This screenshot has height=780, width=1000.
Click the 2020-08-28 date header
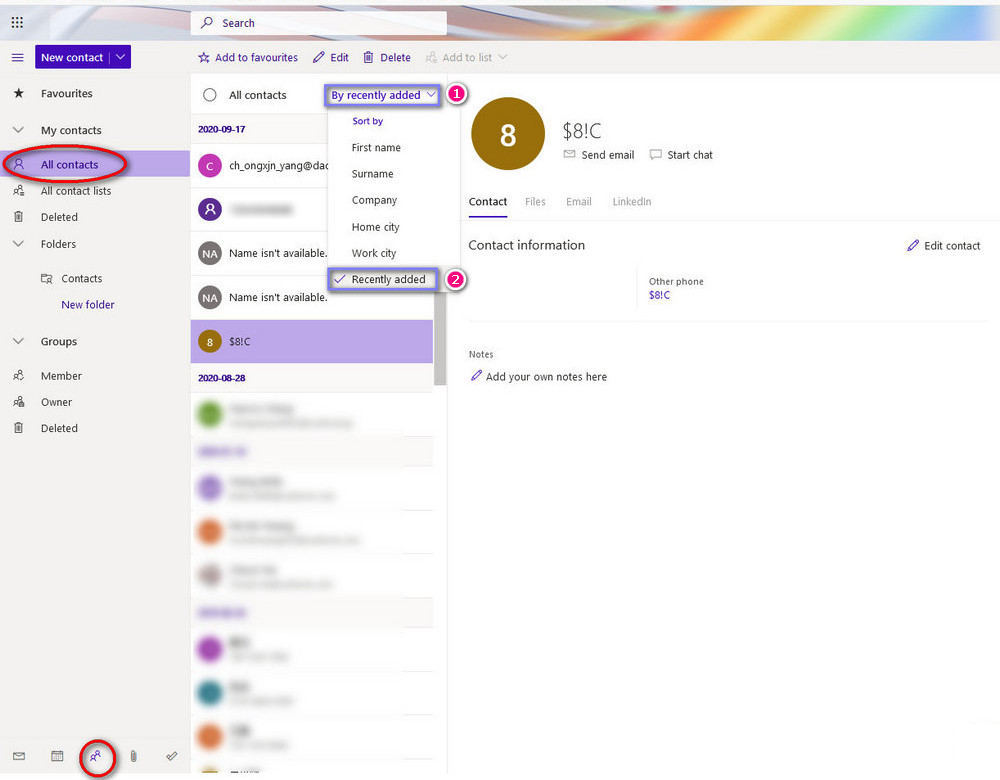[221, 378]
